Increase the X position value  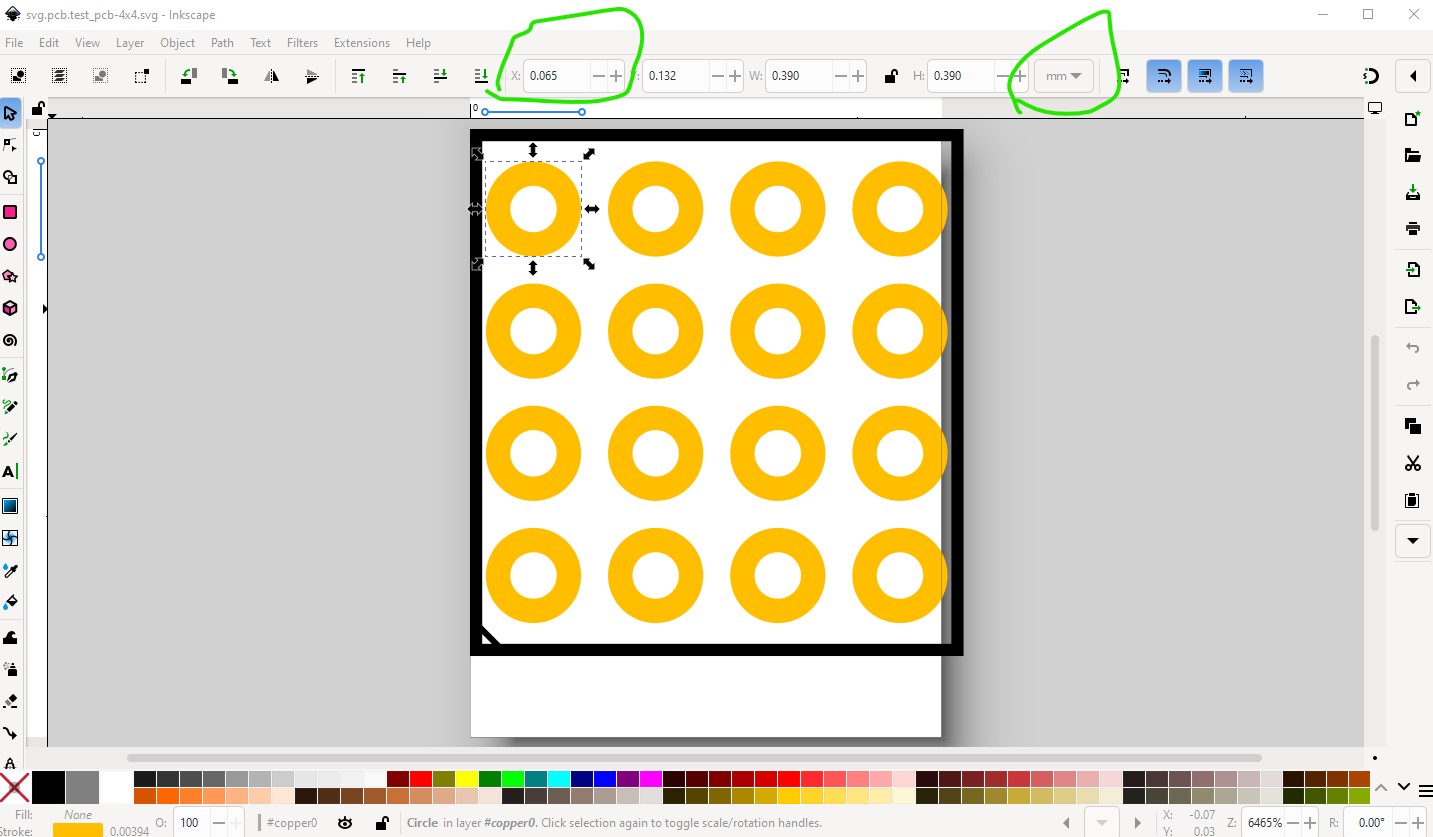point(616,76)
